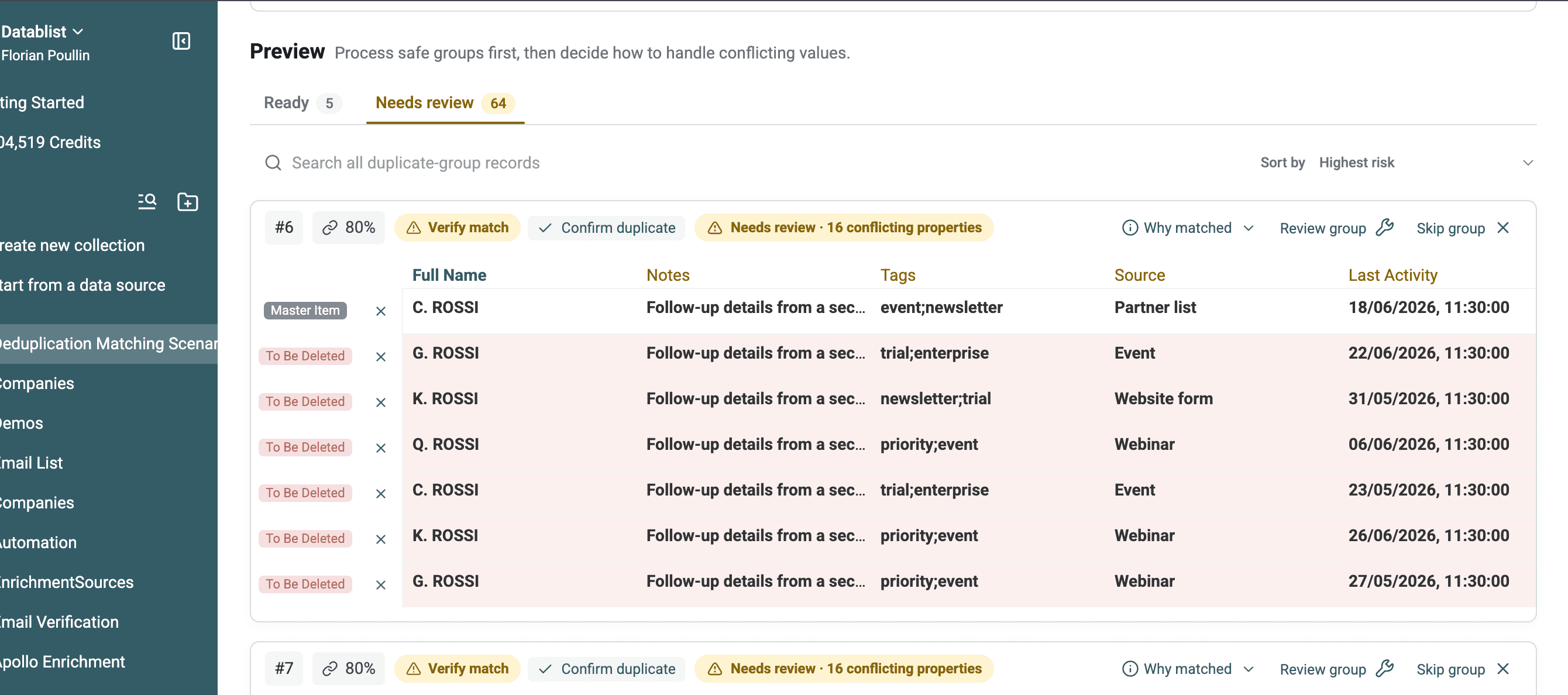Viewport: 1568px width, 695px height.
Task: Select the Needs review tab
Action: tap(445, 103)
